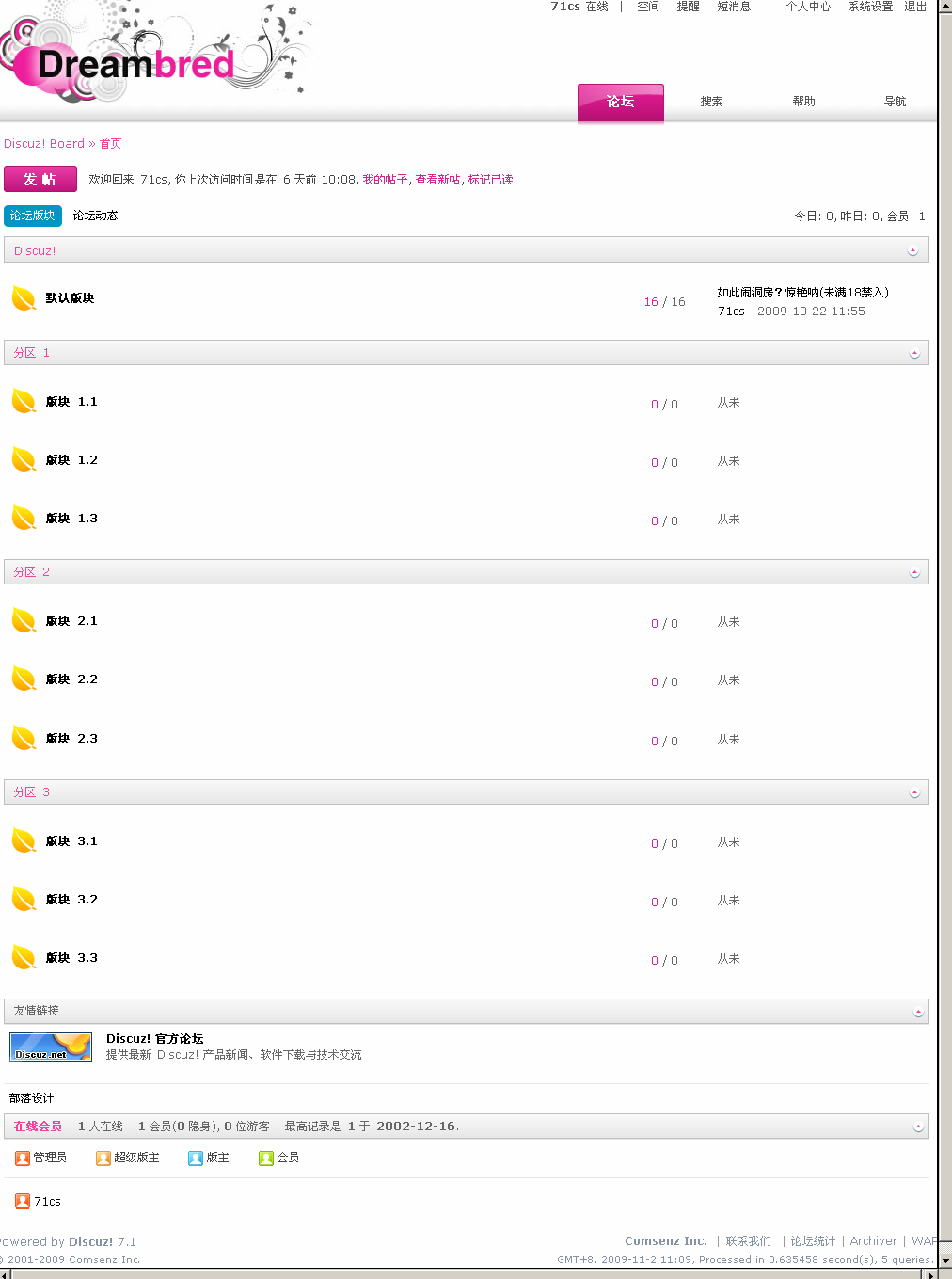Screen dimensions: 952x1279
Task: Click the leaf icon beside 版块 2.1
Action: pyautogui.click(x=24, y=621)
